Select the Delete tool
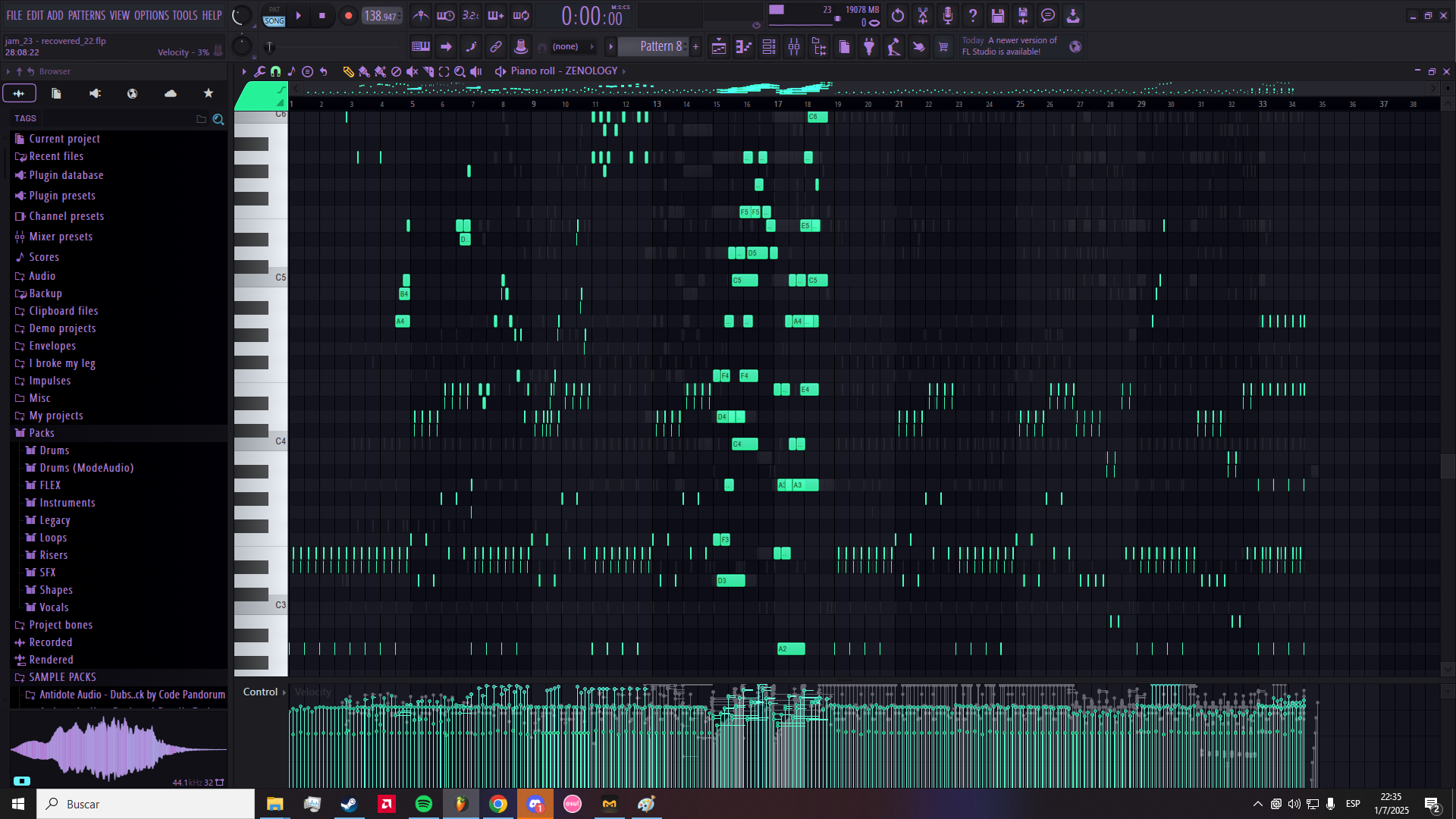1456x819 pixels. pos(396,71)
